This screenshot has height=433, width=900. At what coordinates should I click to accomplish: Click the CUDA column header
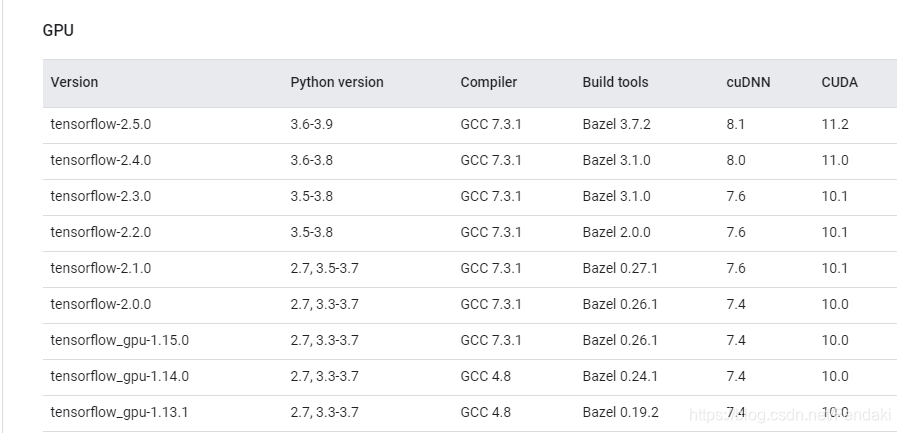tap(839, 82)
